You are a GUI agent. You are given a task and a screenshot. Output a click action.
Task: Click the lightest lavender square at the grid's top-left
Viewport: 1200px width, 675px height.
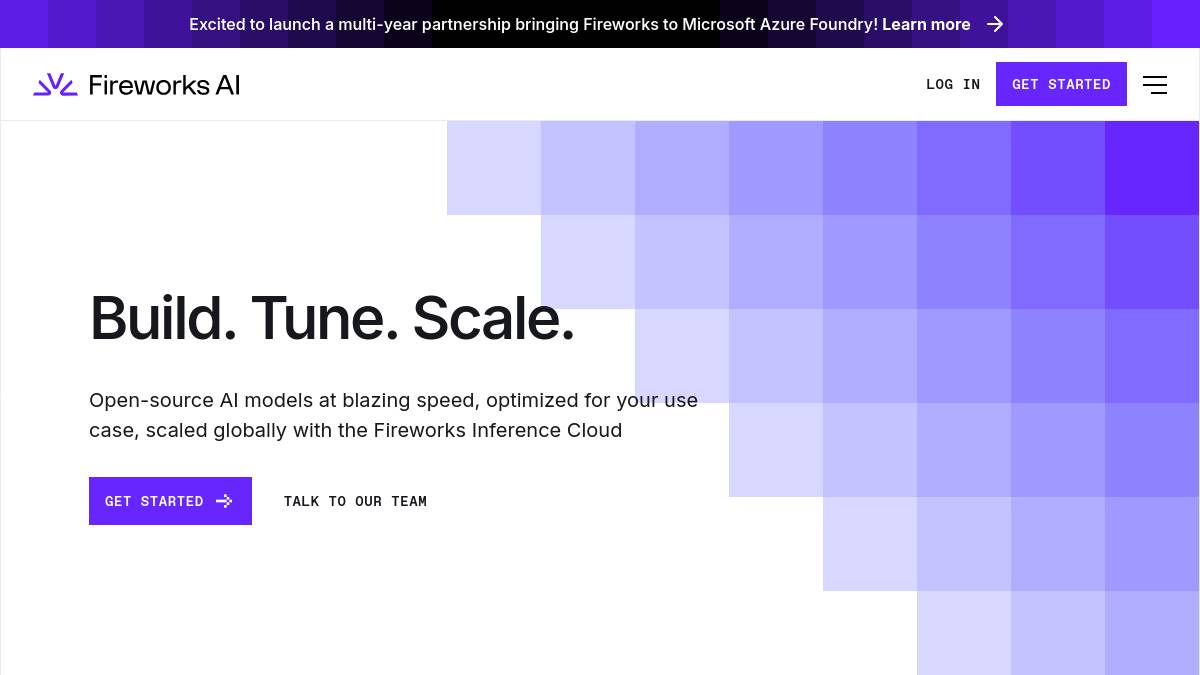(x=494, y=168)
